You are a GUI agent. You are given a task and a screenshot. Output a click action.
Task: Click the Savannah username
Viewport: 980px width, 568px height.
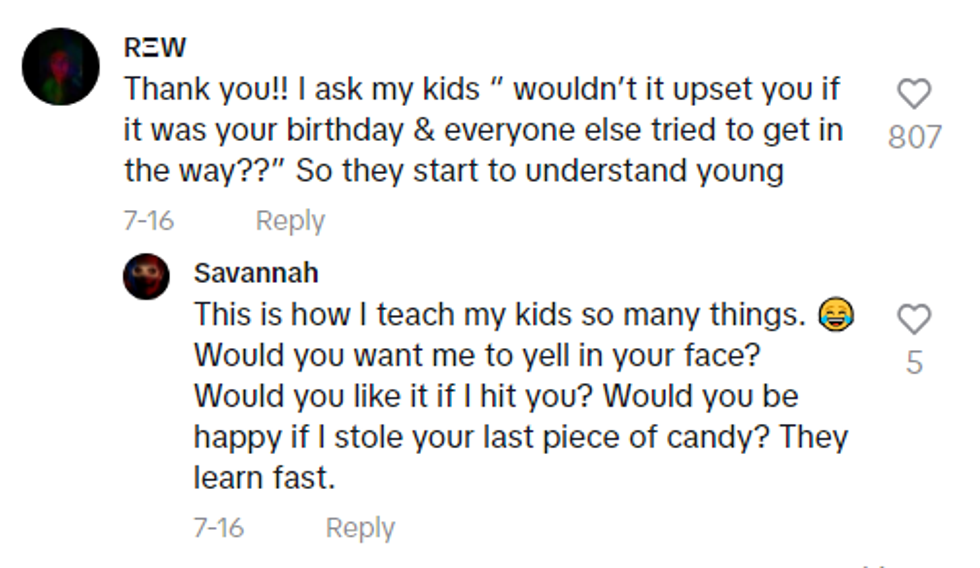tap(255, 273)
